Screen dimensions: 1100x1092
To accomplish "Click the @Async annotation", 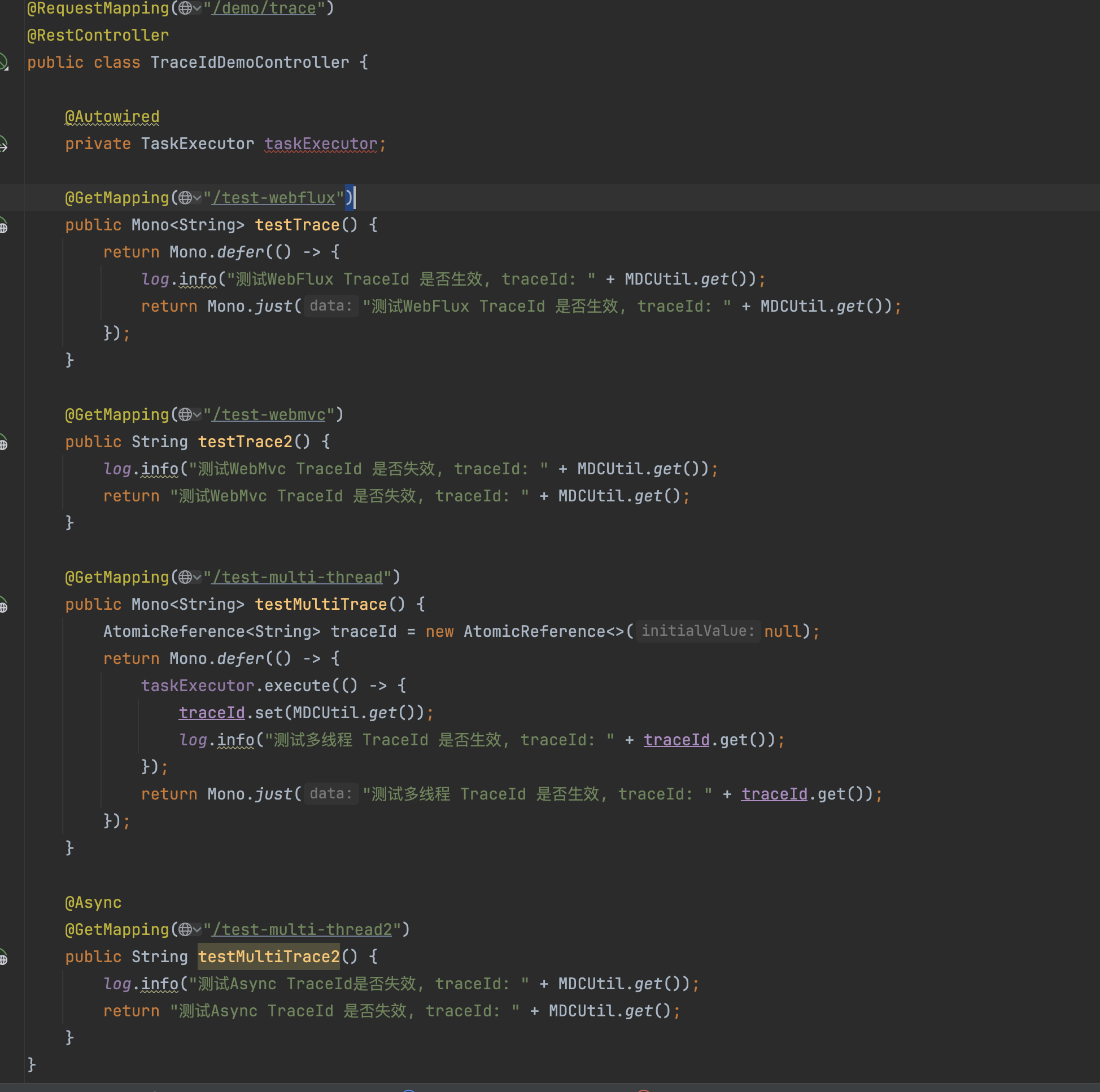I will [93, 903].
